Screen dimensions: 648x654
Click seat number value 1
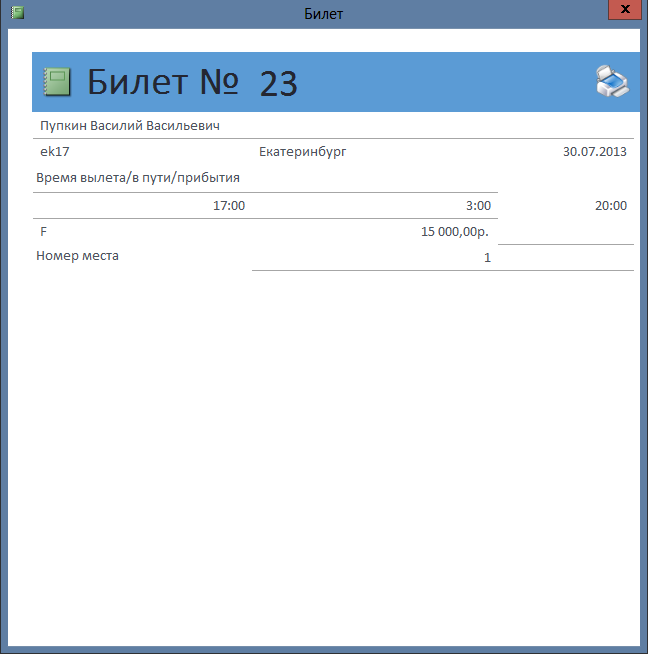click(x=487, y=258)
